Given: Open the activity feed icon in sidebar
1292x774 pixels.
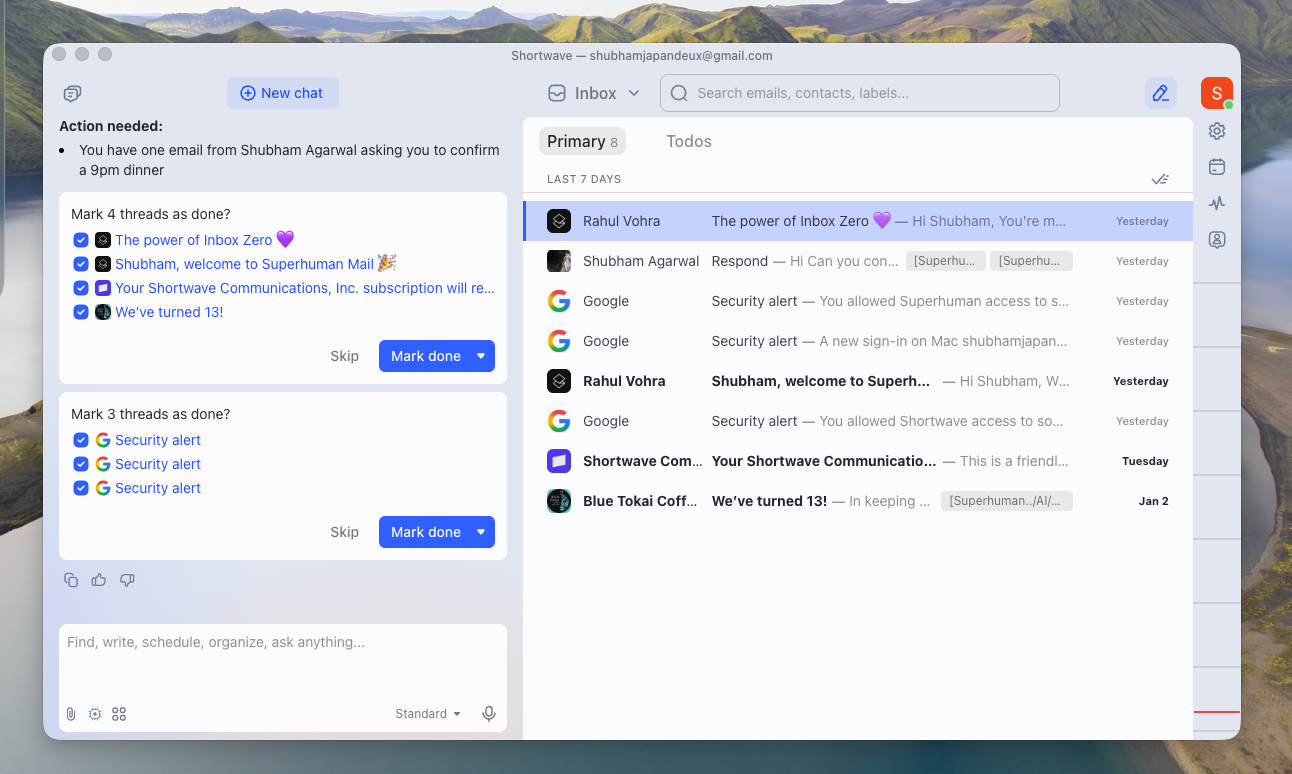Looking at the screenshot, I should pyautogui.click(x=1216, y=203).
